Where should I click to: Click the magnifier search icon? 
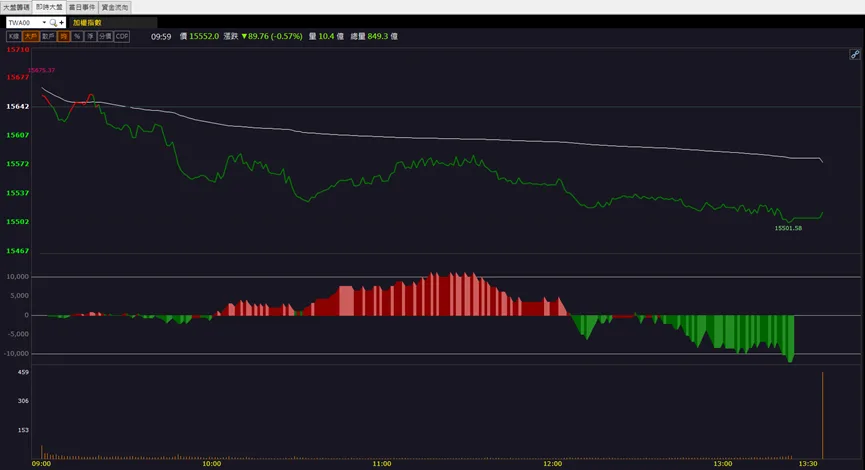(54, 23)
